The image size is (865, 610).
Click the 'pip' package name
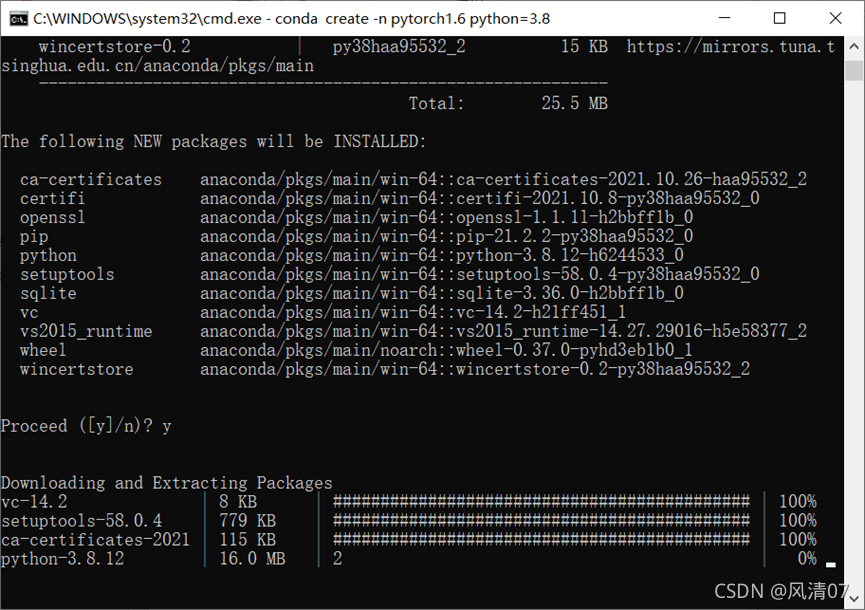(34, 237)
